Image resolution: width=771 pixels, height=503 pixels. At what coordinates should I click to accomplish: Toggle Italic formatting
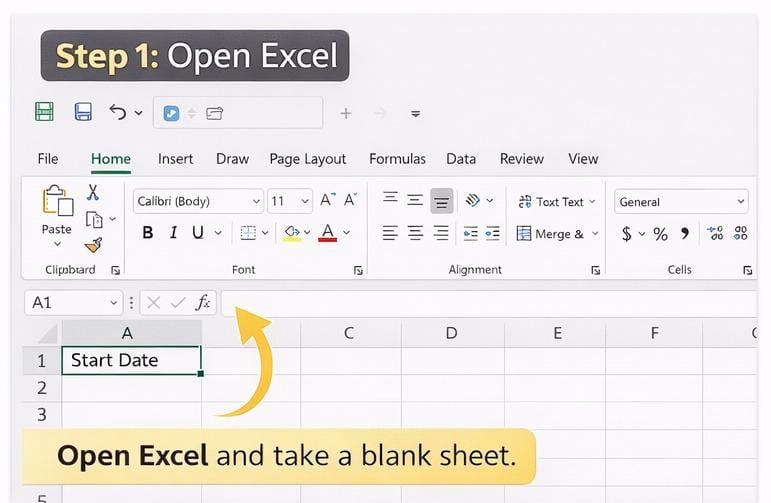173,233
